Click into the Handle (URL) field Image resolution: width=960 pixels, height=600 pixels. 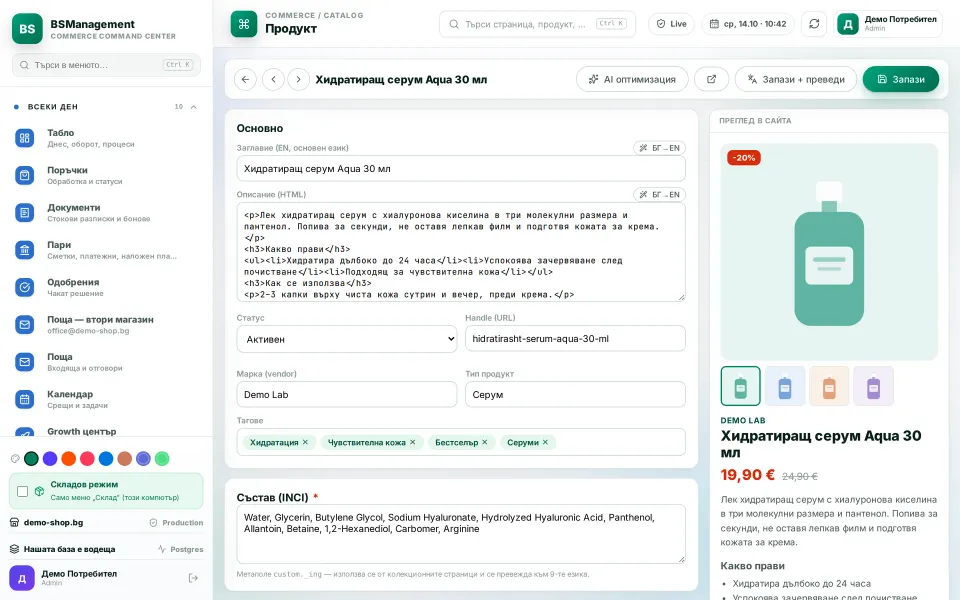(575, 339)
